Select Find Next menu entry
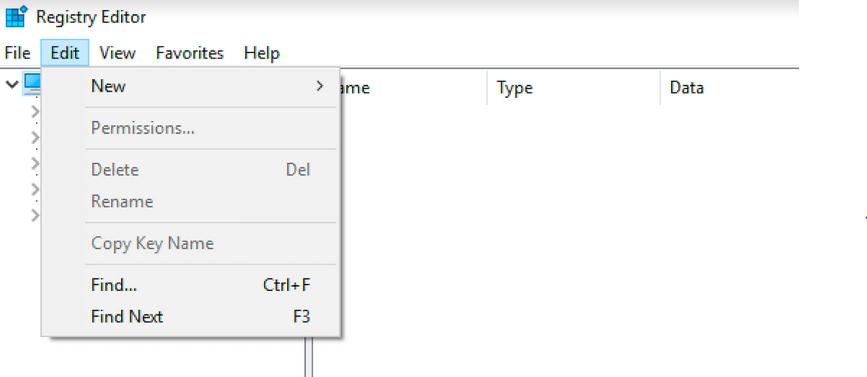The image size is (867, 377). [191, 317]
